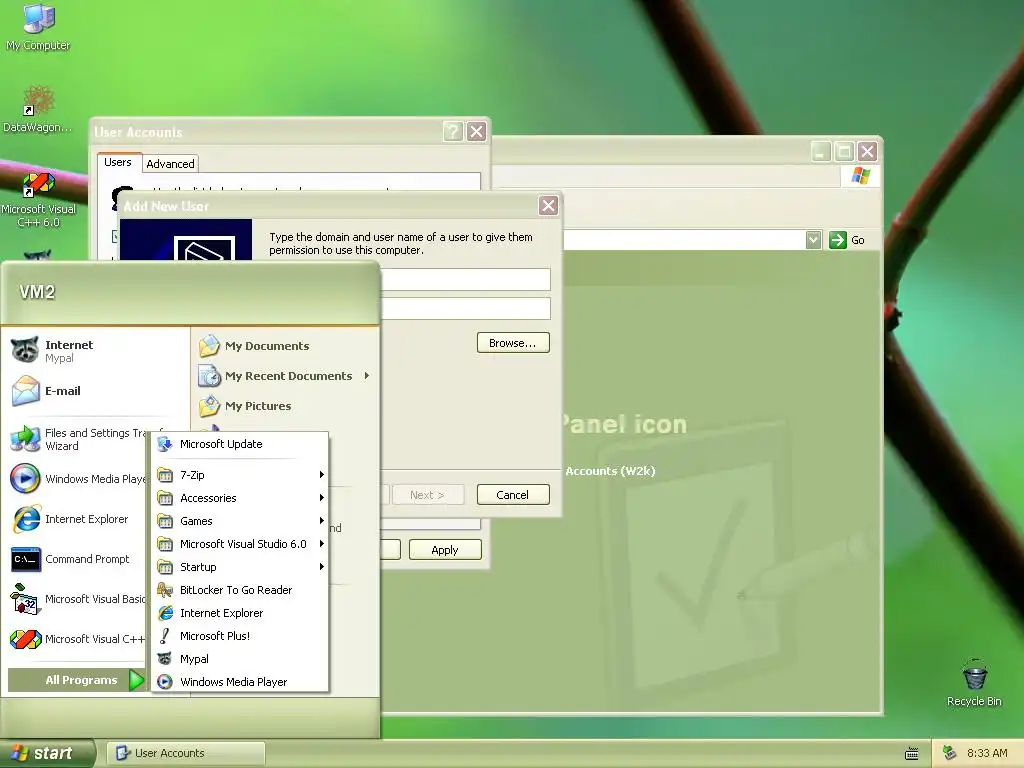Image resolution: width=1024 pixels, height=768 pixels.
Task: Click the Go arrow button in address bar
Action: (x=838, y=240)
